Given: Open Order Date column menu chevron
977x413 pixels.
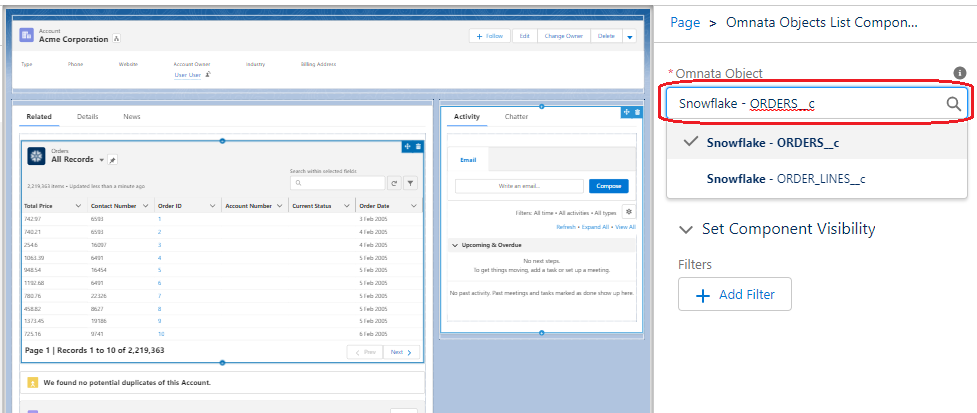Looking at the screenshot, I should click(414, 206).
